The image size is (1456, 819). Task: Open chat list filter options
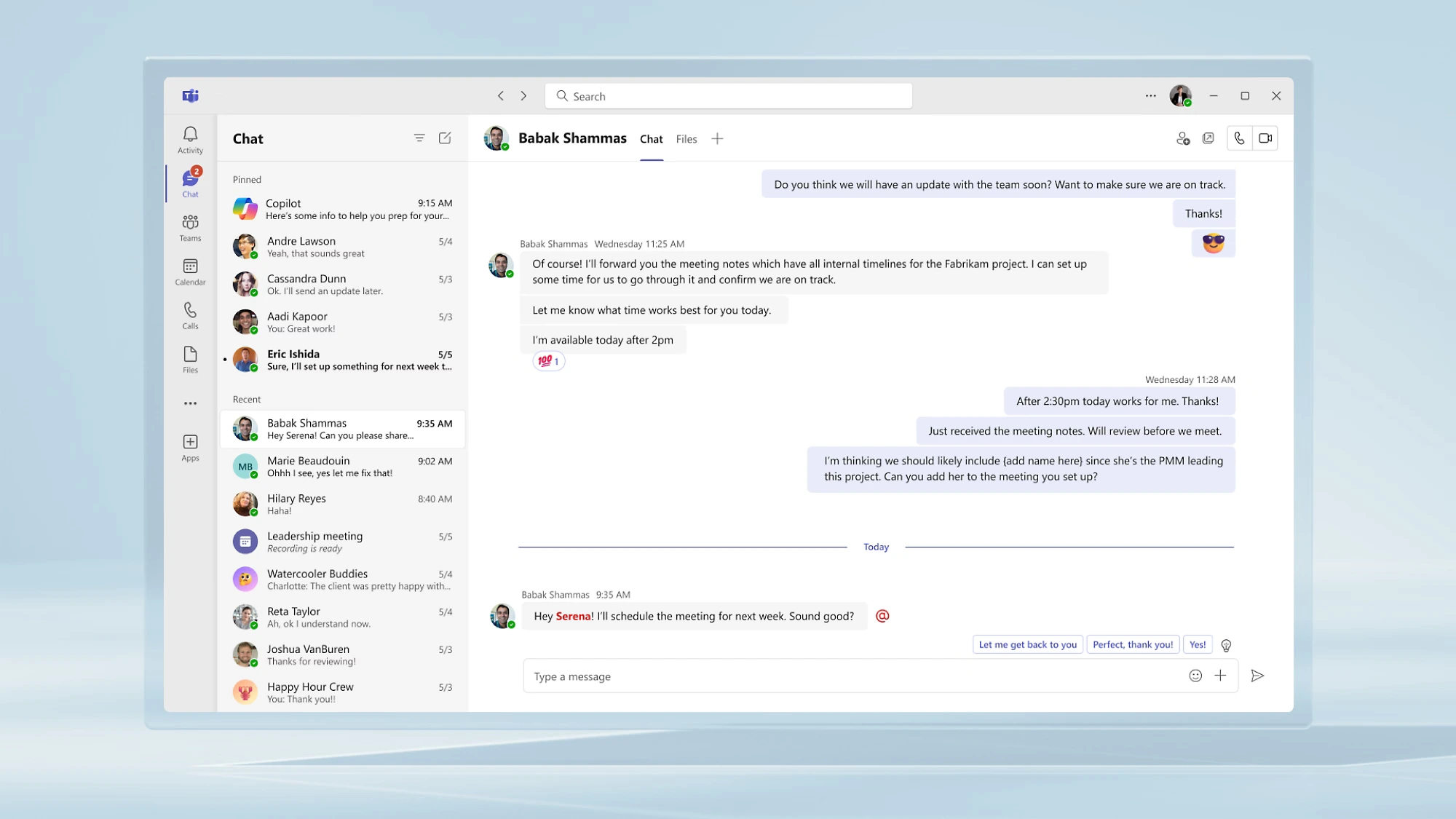(419, 138)
